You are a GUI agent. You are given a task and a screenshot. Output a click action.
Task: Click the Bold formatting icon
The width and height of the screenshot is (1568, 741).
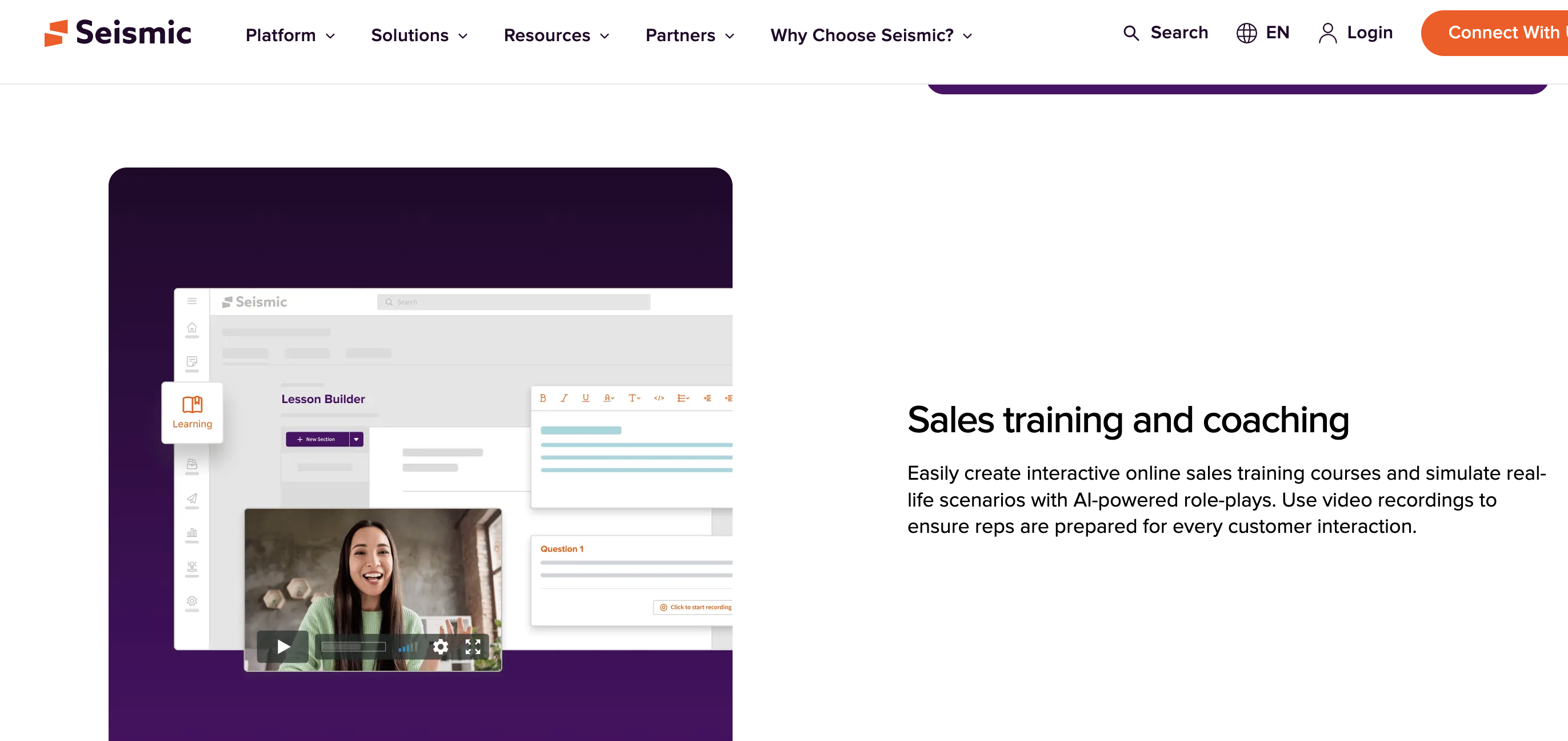pos(543,398)
